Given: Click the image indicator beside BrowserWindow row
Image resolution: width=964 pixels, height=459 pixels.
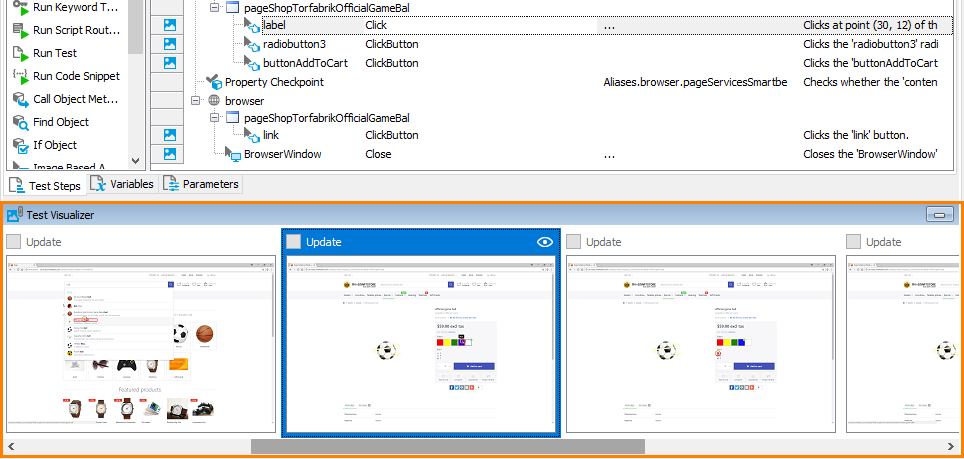Looking at the screenshot, I should (170, 154).
